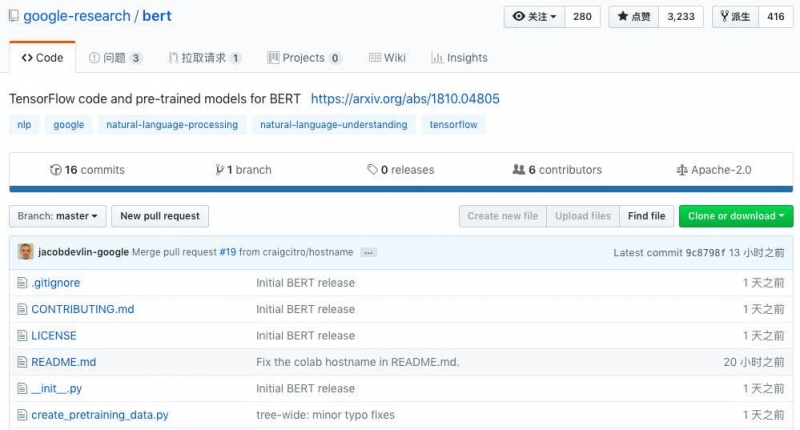This screenshot has height=430, width=800.
Task: Click the repository book icon beside google-research
Action: 14,16
